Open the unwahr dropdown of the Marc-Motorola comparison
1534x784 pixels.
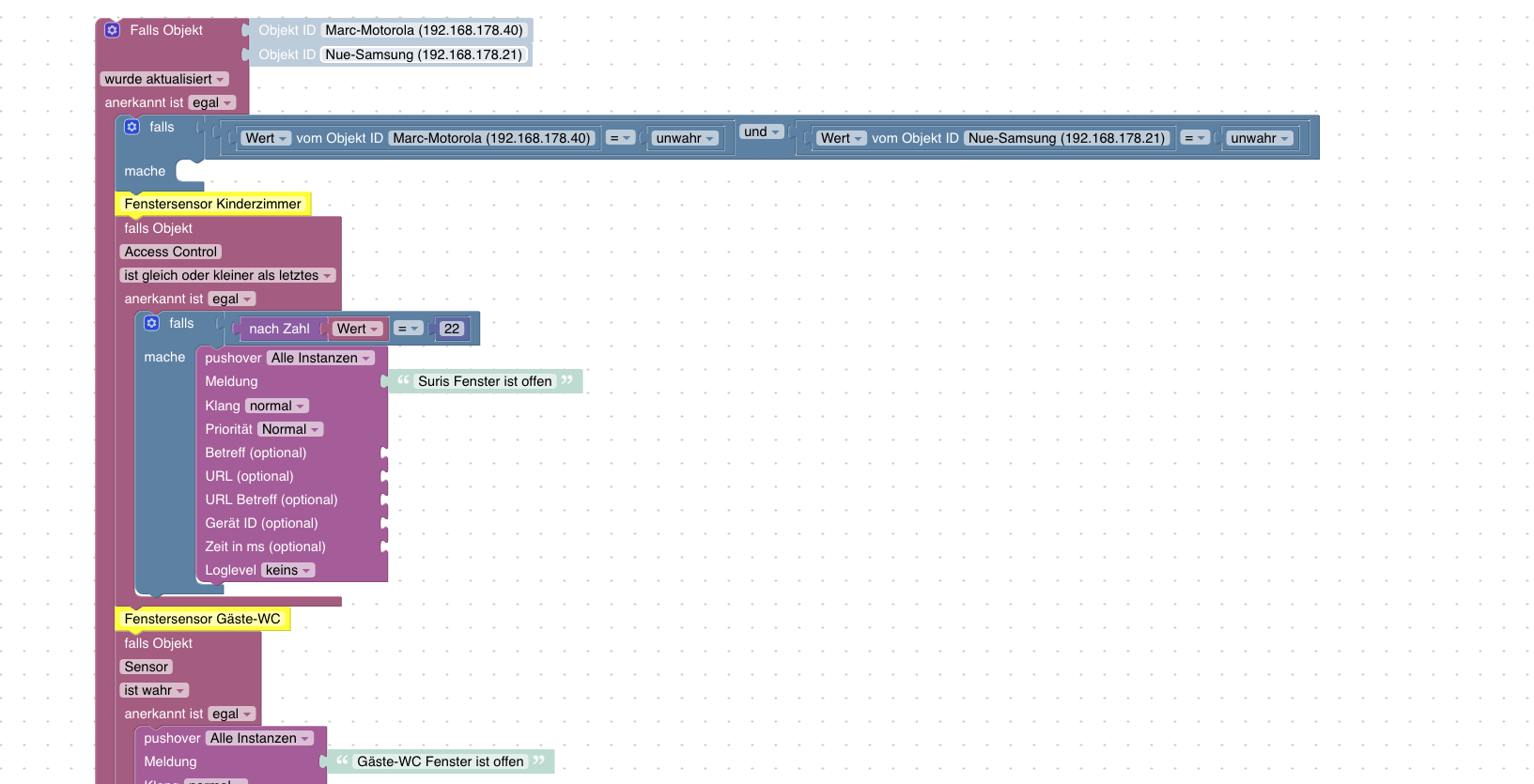686,138
